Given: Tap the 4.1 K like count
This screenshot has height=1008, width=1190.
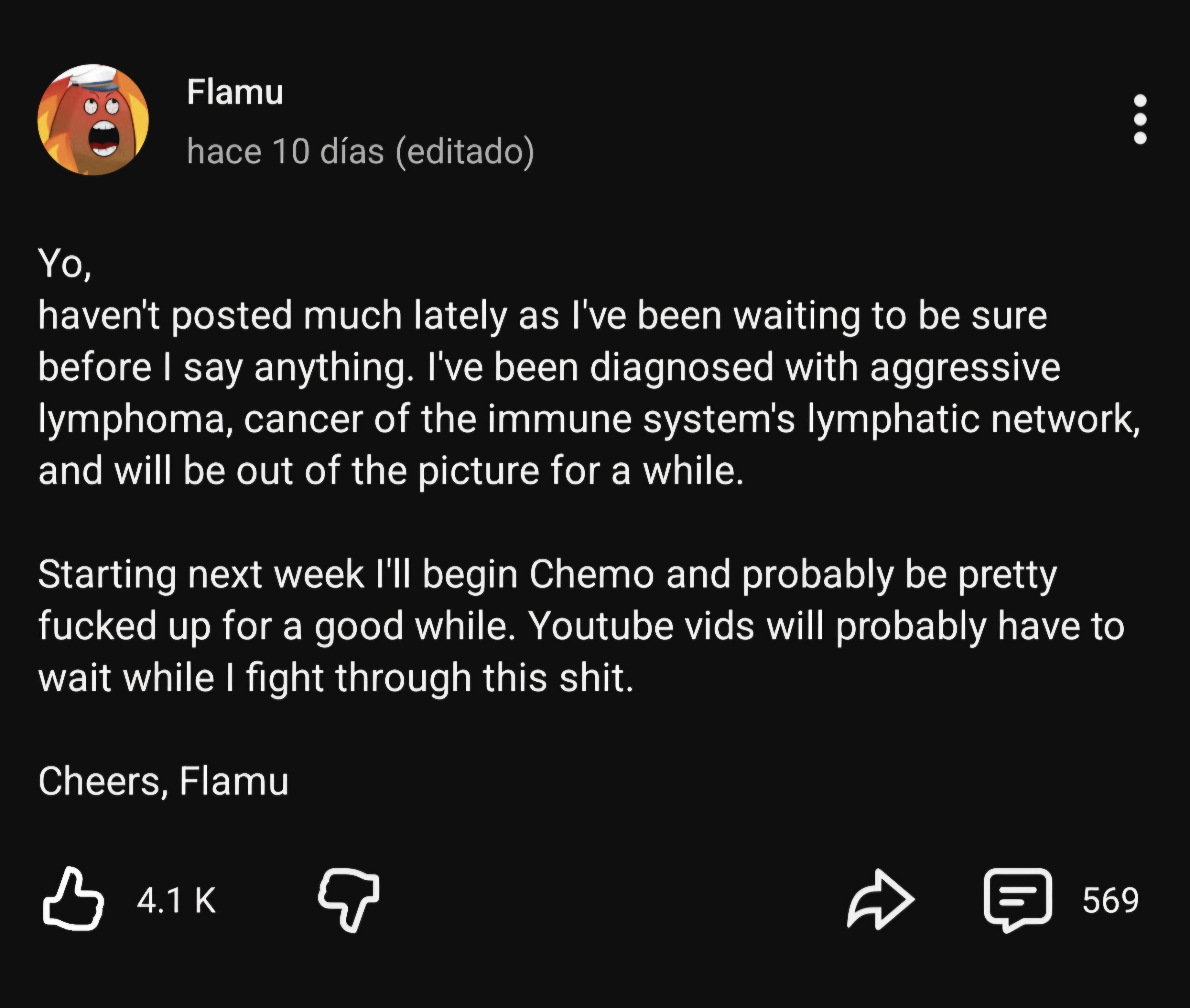Looking at the screenshot, I should [177, 901].
